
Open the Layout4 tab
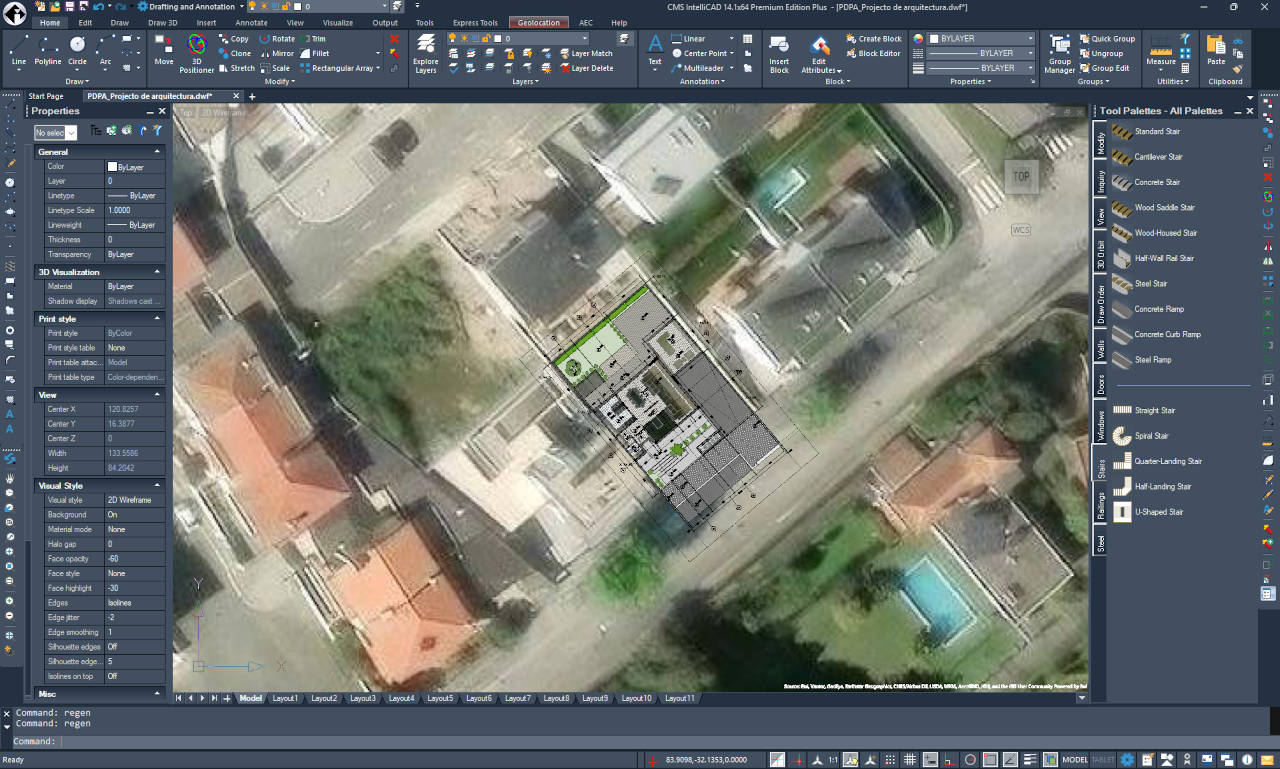coord(401,698)
